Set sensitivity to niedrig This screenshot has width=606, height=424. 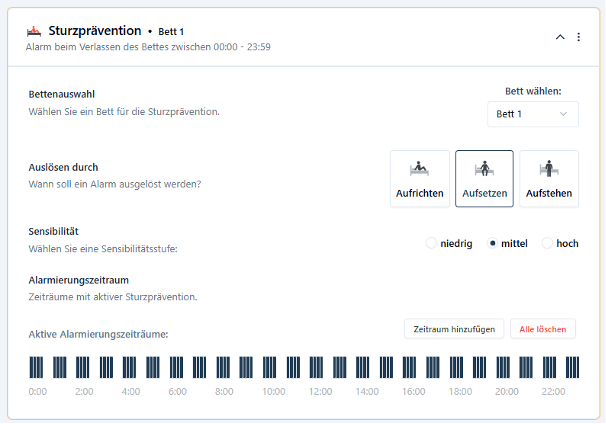pos(432,243)
